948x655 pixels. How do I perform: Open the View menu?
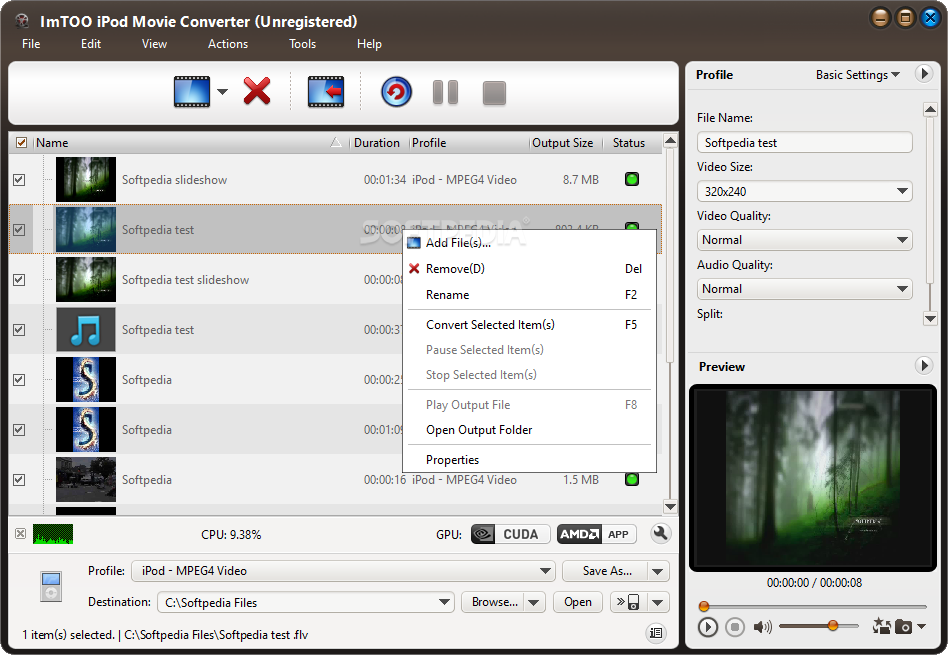tap(154, 44)
